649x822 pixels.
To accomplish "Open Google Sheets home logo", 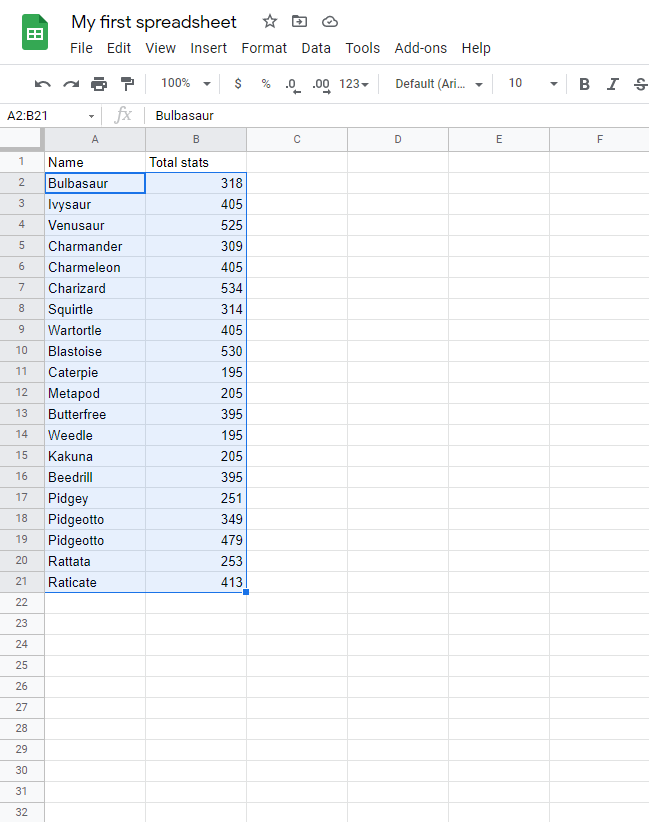I will click(x=36, y=33).
